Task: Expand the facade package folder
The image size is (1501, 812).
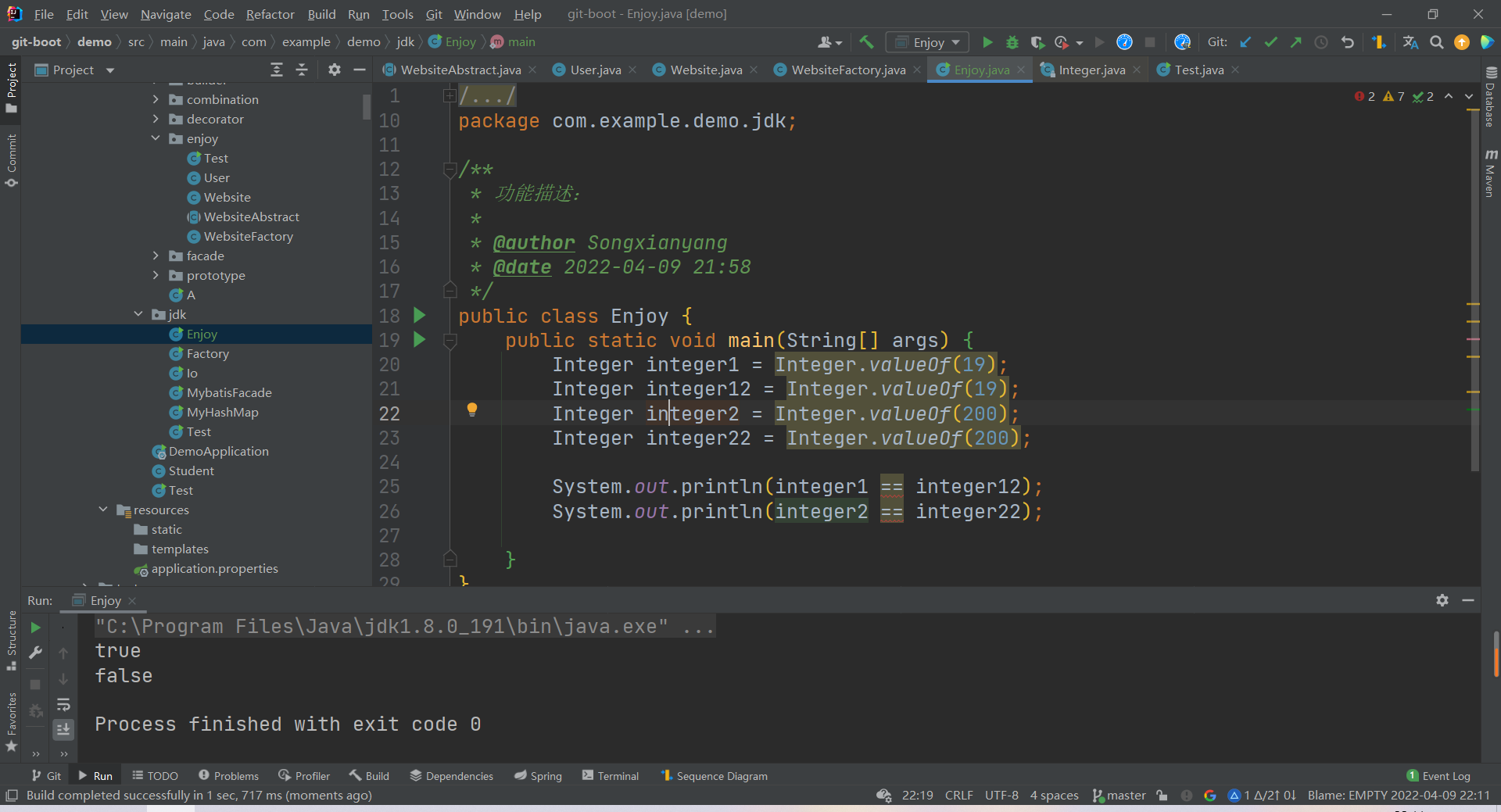Action: point(156,256)
